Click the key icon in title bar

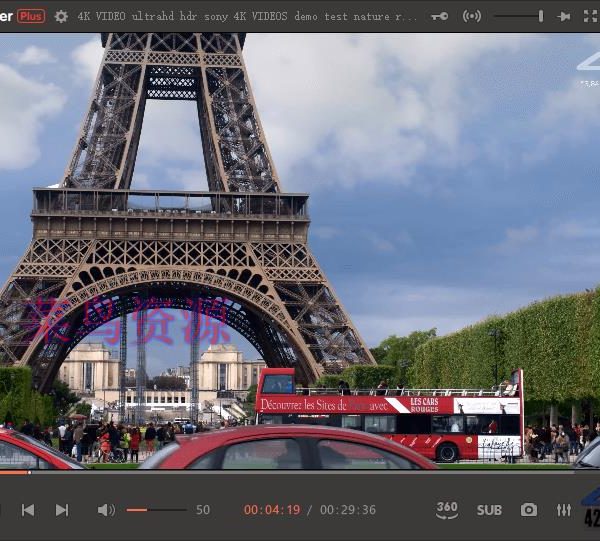(439, 16)
